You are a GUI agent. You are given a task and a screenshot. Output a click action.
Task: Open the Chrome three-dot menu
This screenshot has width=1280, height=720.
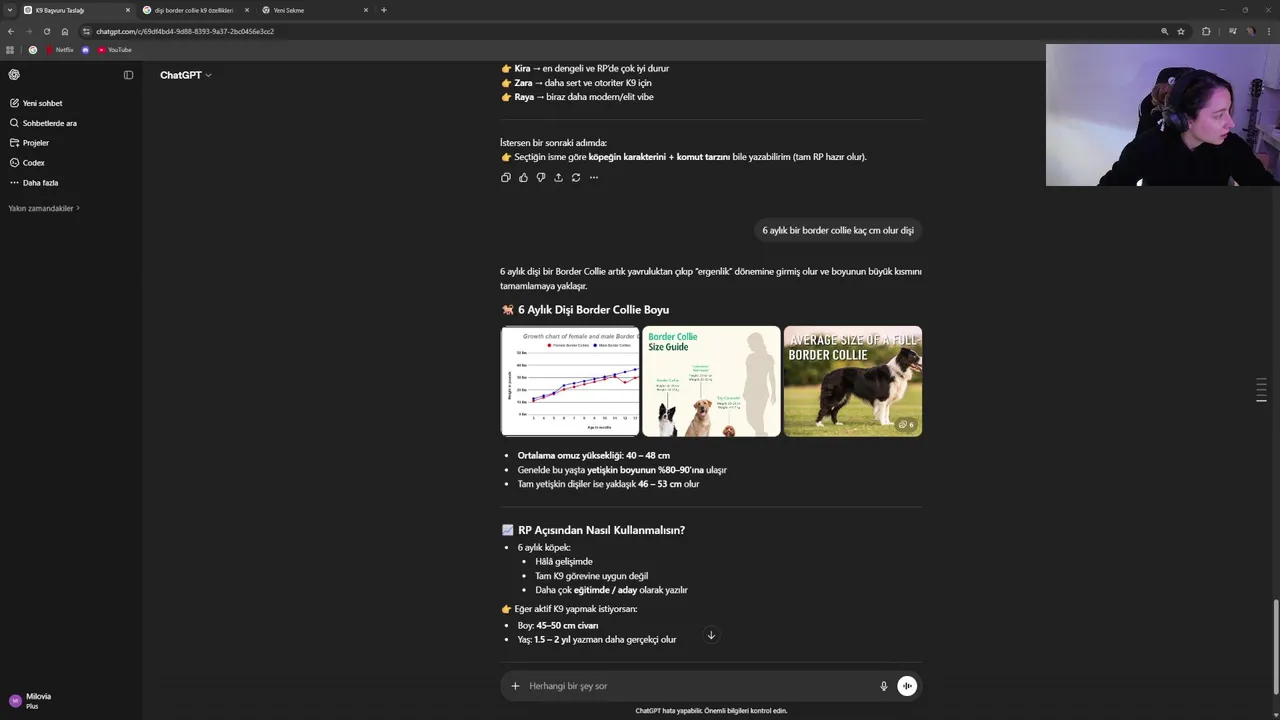pos(1269,31)
